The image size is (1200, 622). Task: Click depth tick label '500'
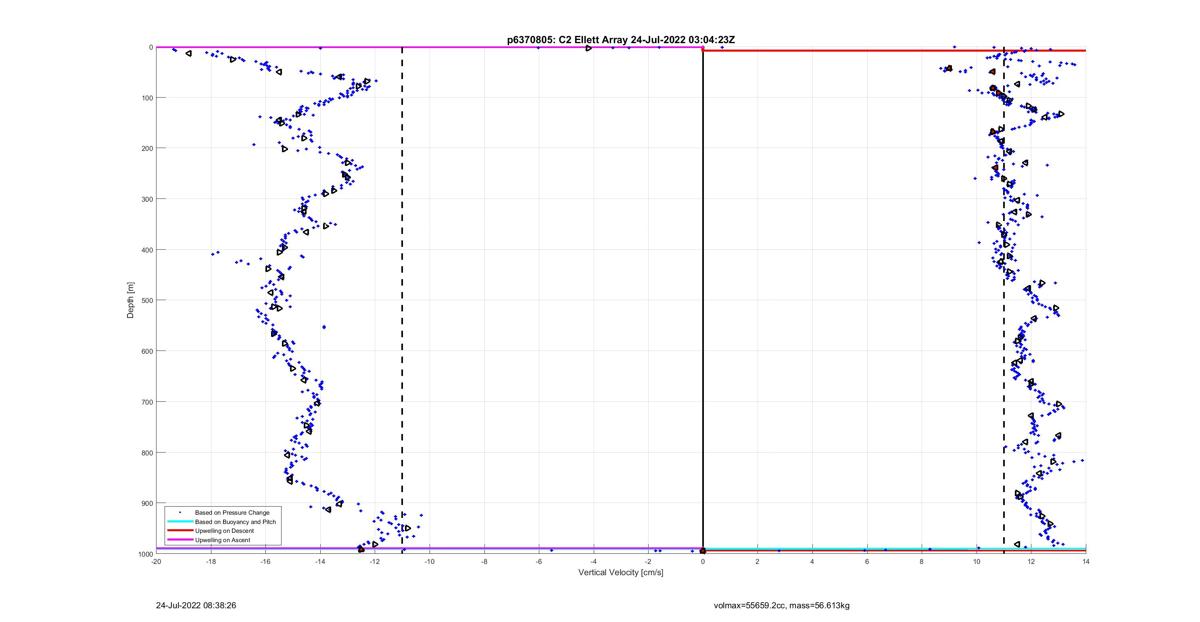146,300
